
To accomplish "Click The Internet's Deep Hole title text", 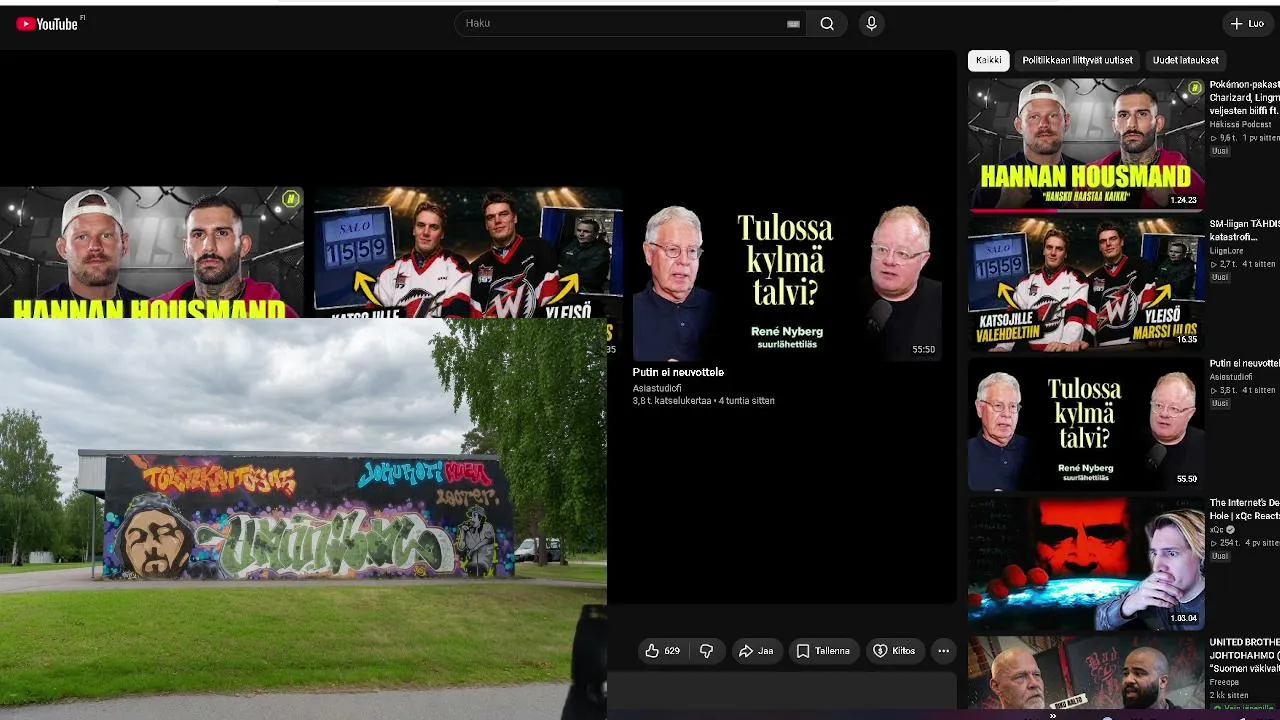I will point(1244,509).
